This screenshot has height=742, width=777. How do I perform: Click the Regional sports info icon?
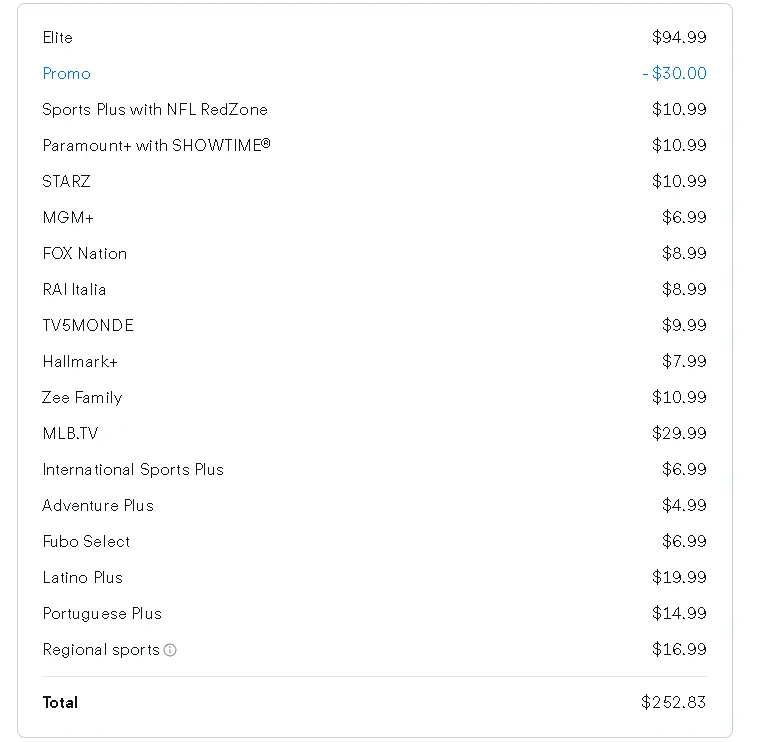pyautogui.click(x=170, y=650)
